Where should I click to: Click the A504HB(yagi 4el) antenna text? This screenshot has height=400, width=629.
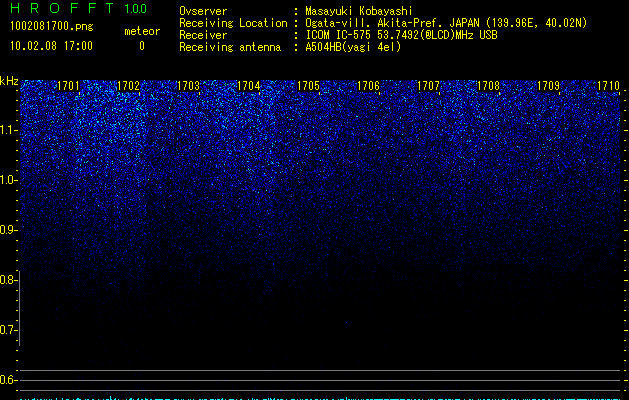[x=353, y=47]
